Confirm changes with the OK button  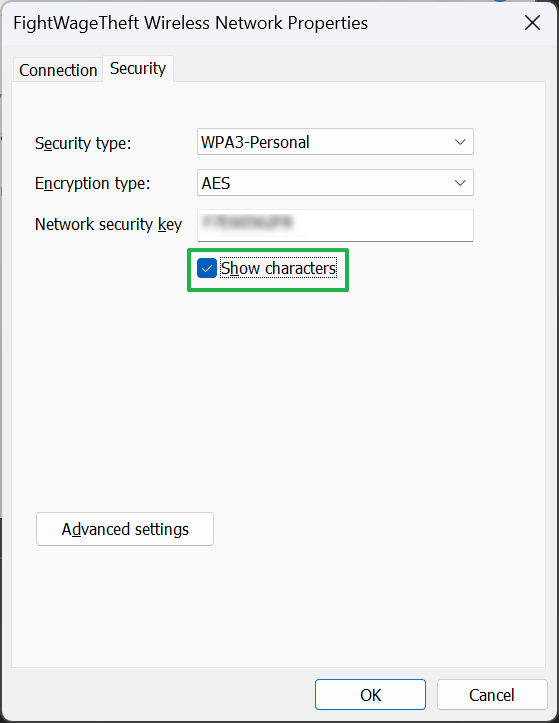point(370,694)
